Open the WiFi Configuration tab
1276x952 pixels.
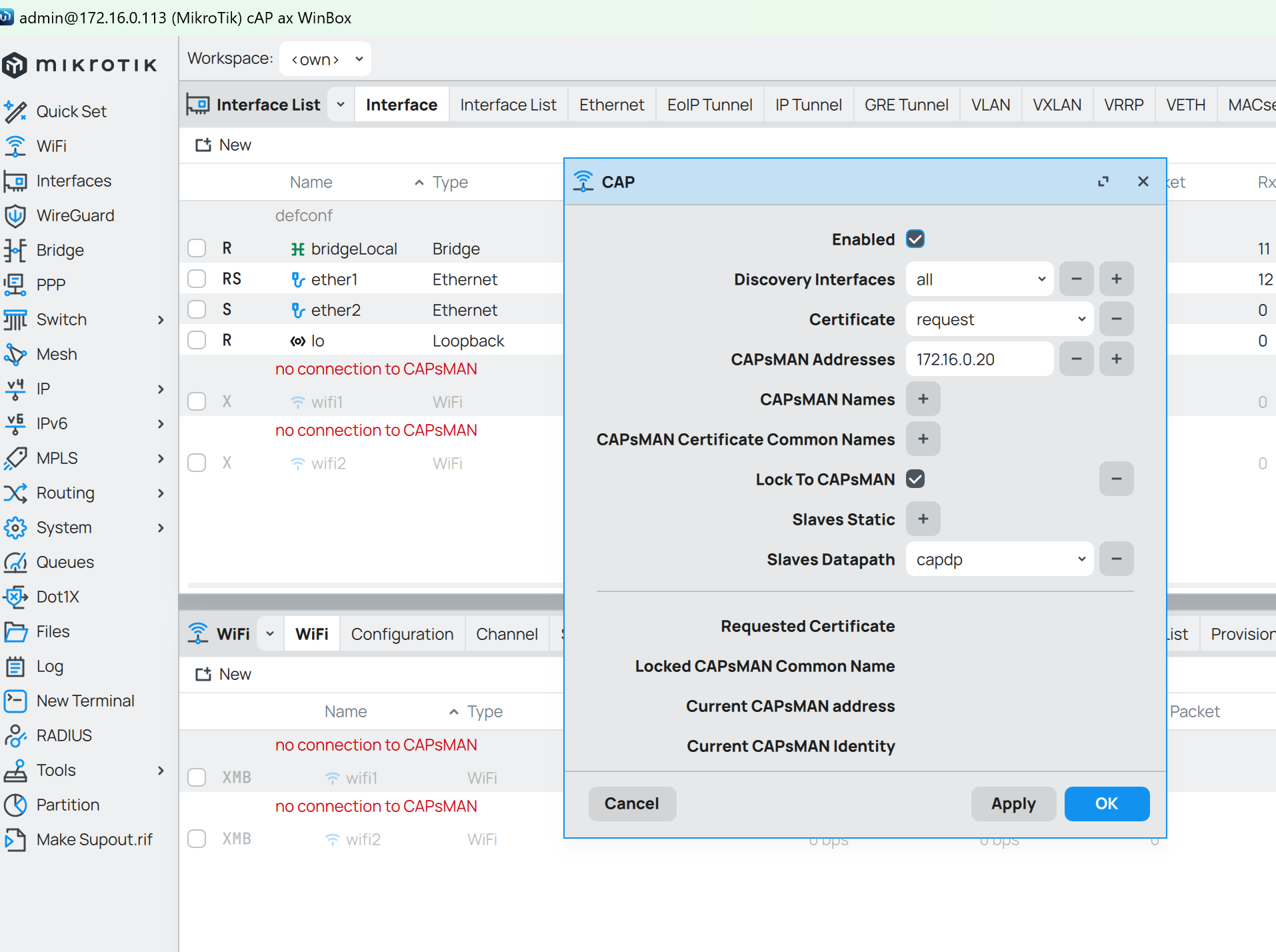coord(402,635)
